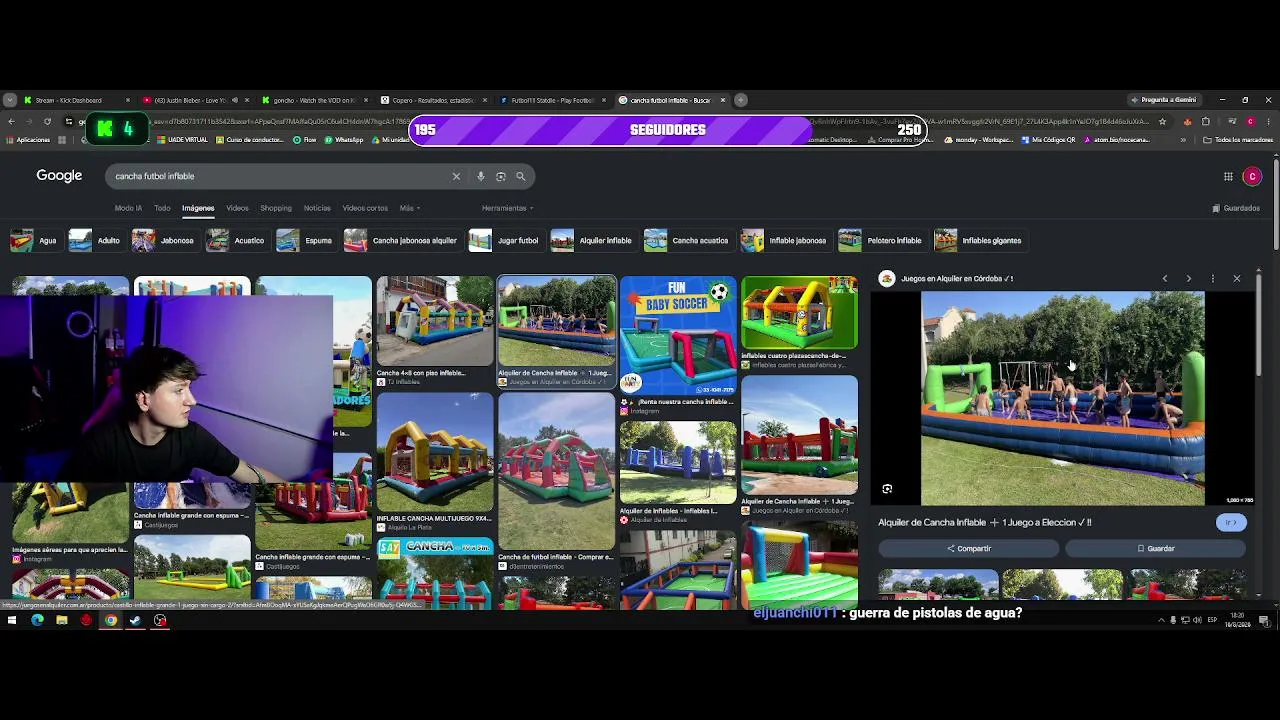1280x720 pixels.
Task: Open the Guardados saved items link
Action: pos(1236,208)
